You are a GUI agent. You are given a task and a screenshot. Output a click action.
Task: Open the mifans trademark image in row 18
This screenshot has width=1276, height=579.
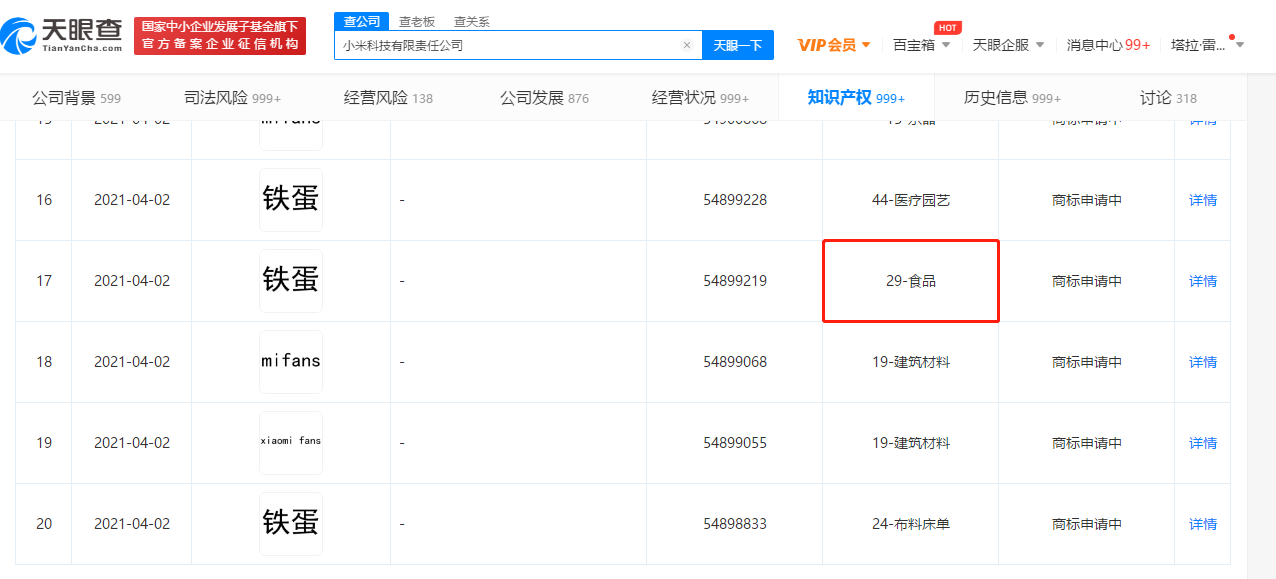tap(291, 362)
